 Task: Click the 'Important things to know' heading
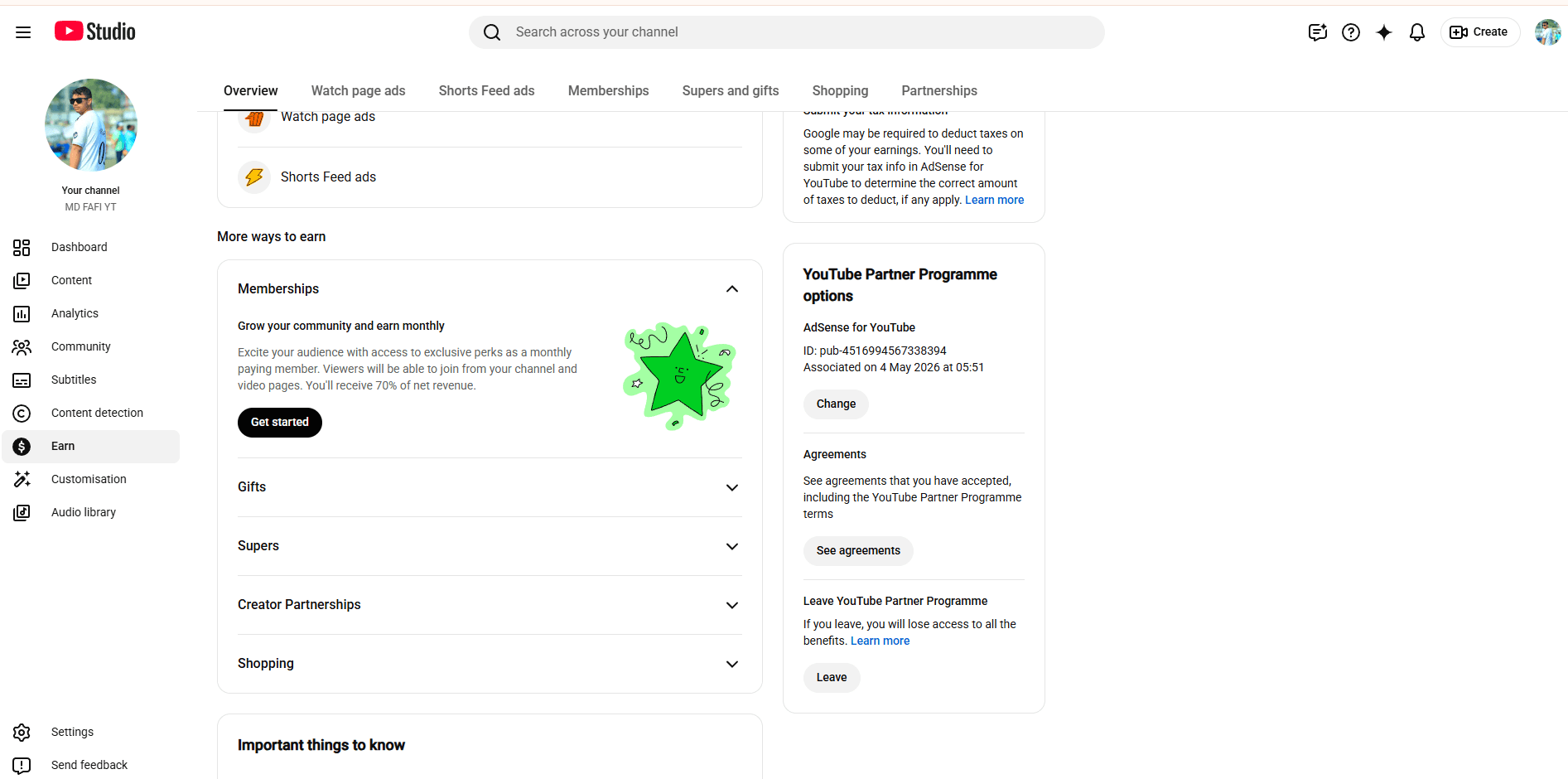[x=321, y=746]
